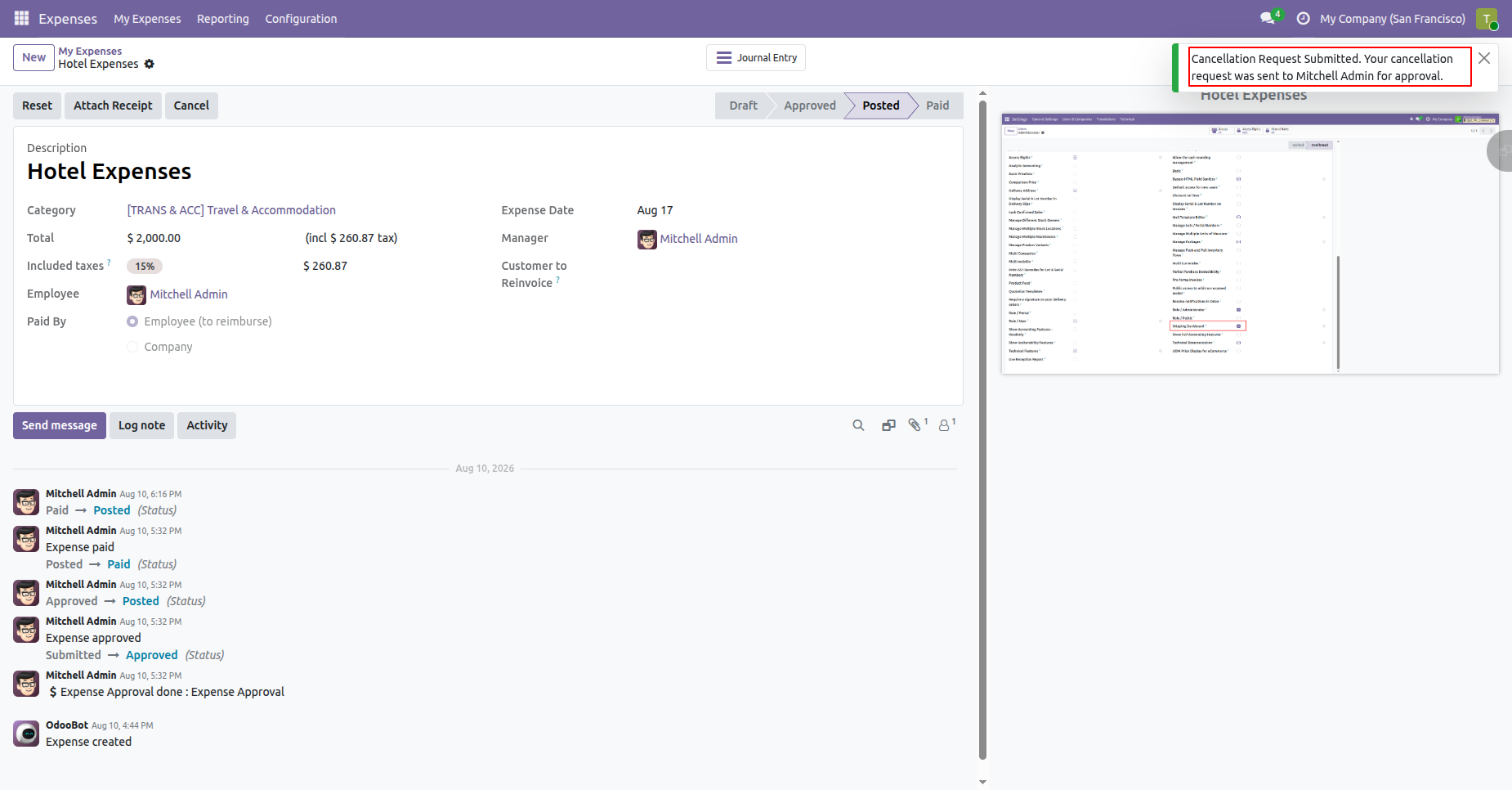Image resolution: width=1512 pixels, height=790 pixels.
Task: Follow the My Expenses breadcrumb link
Action: [90, 51]
